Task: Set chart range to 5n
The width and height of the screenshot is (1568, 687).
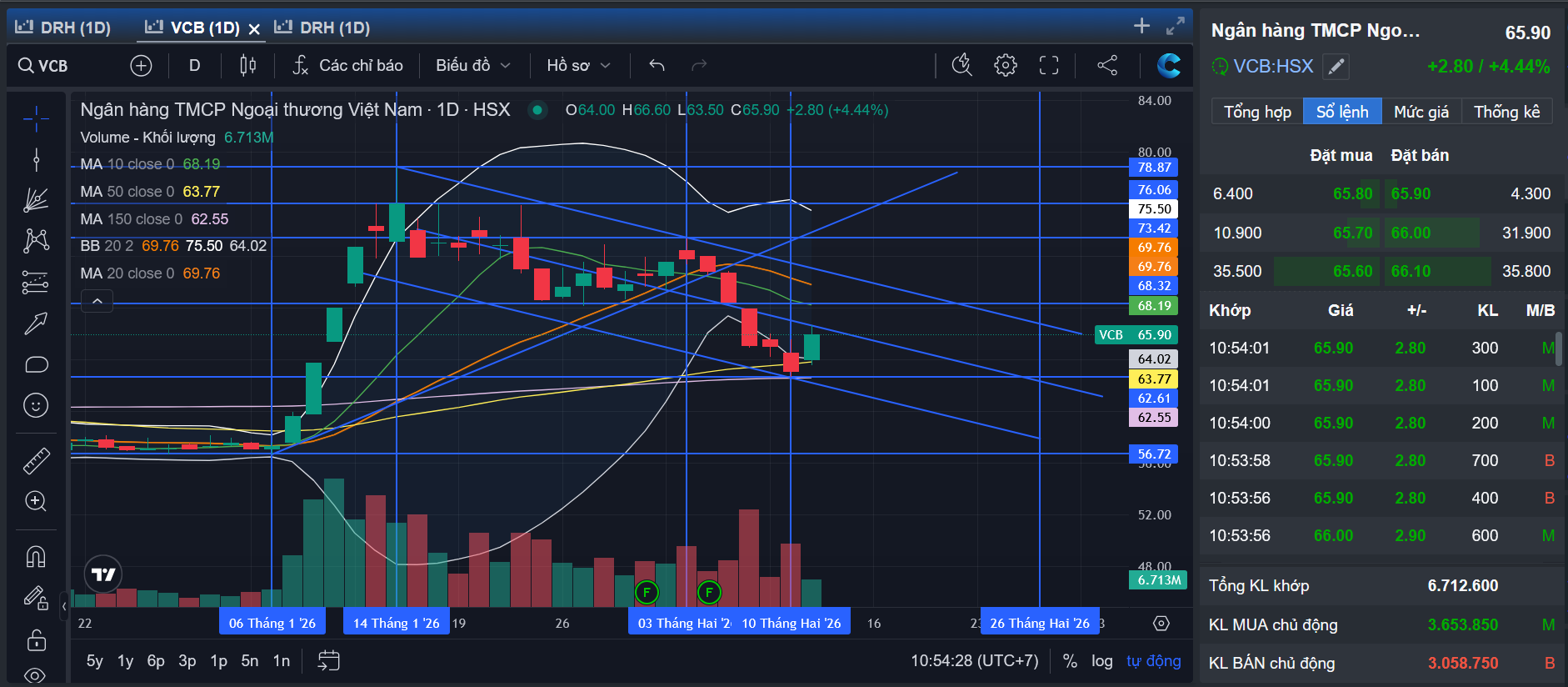Action: (250, 661)
